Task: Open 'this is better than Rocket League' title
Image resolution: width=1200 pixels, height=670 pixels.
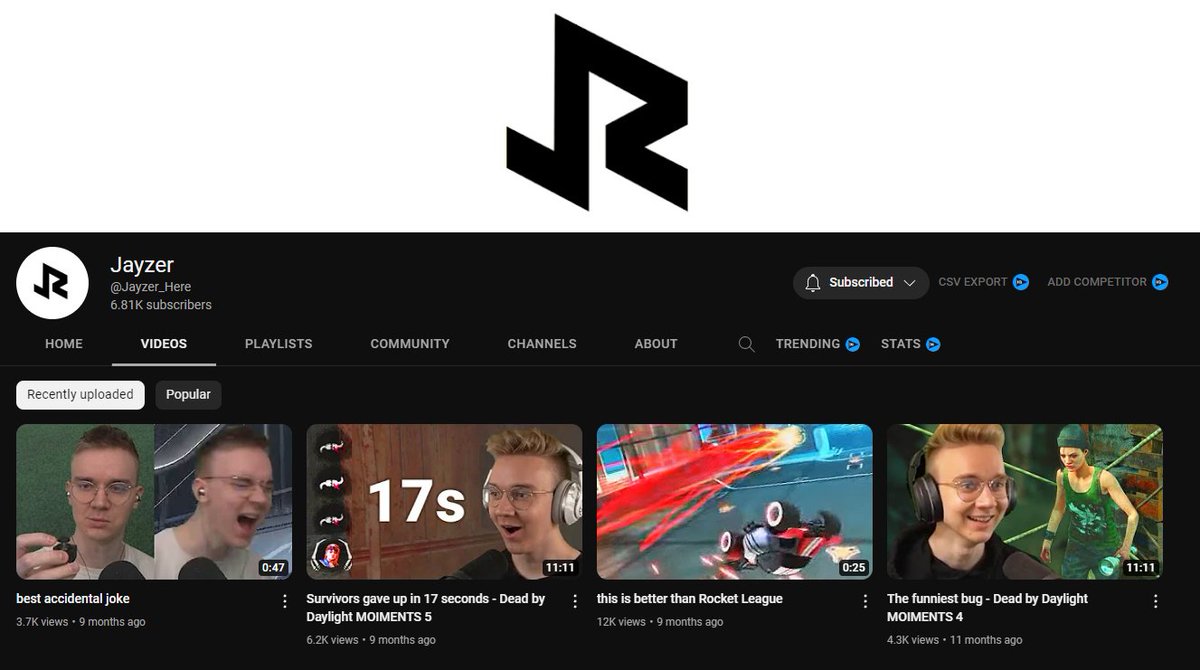Action: click(690, 599)
